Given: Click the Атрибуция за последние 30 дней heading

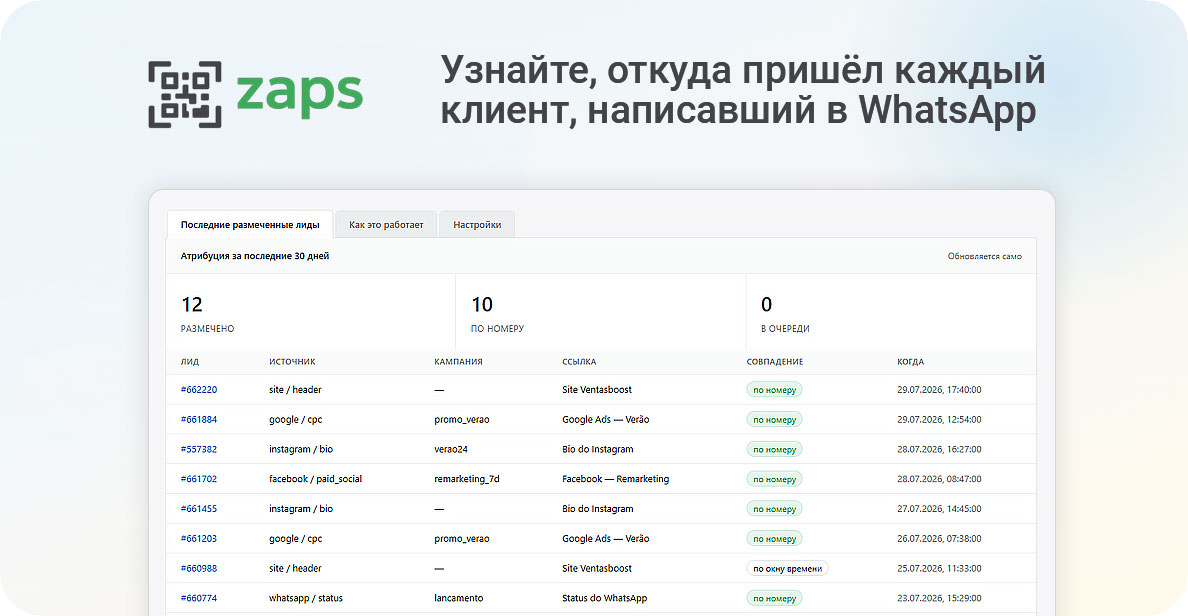Looking at the screenshot, I should [255, 256].
